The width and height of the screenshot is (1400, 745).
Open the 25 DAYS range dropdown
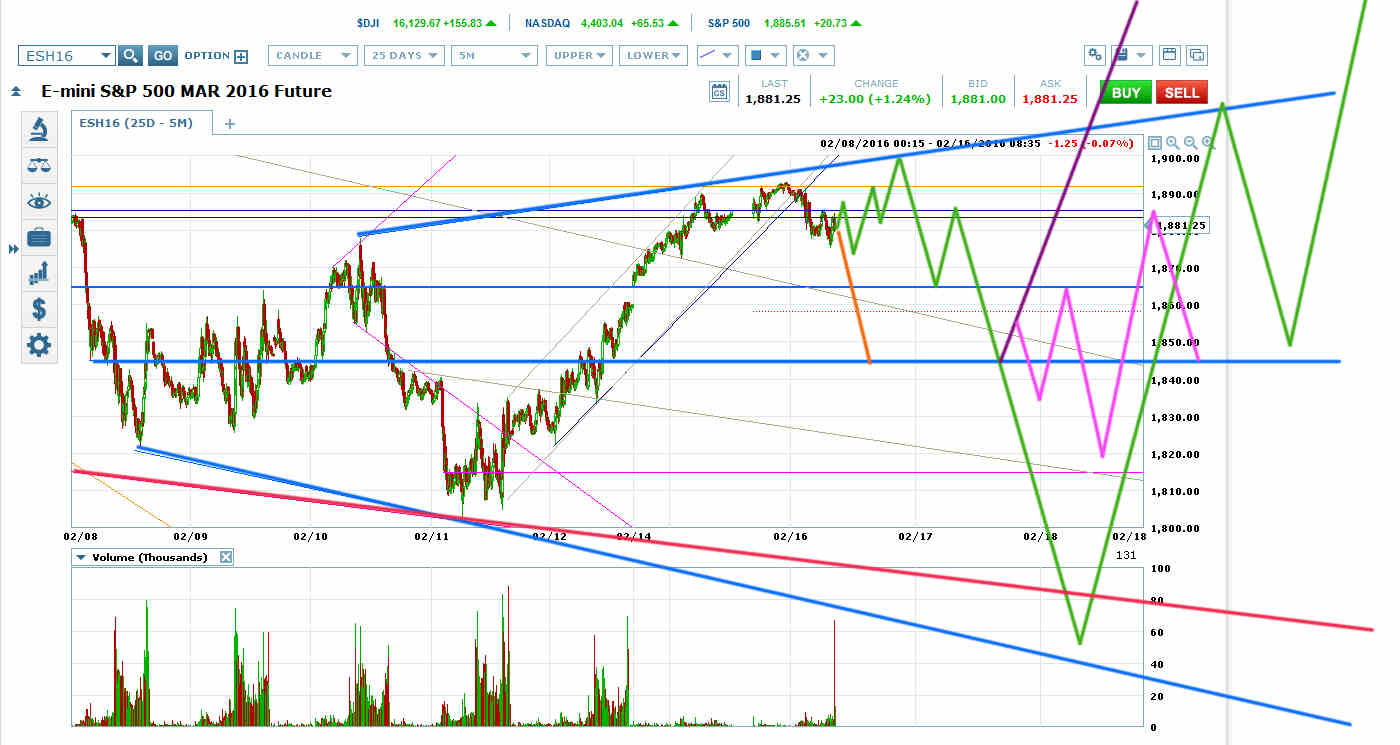403,56
